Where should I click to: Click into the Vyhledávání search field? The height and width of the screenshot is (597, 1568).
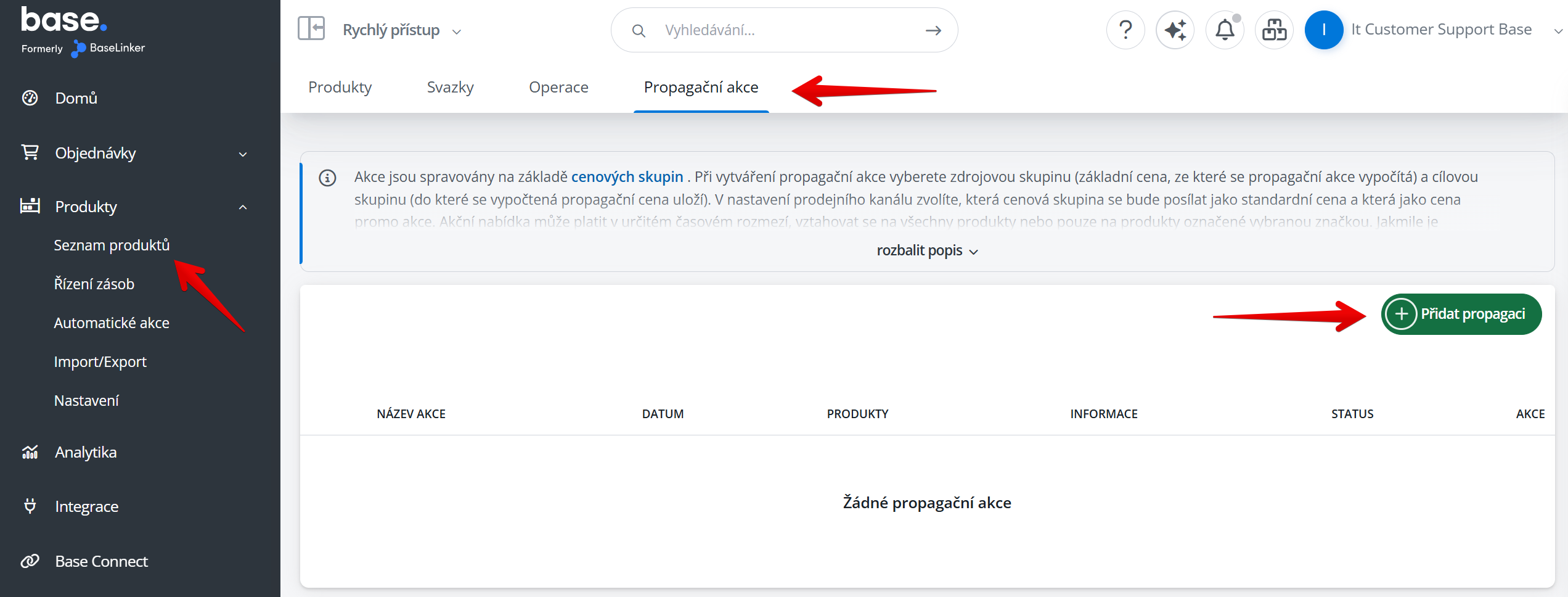coord(784,30)
